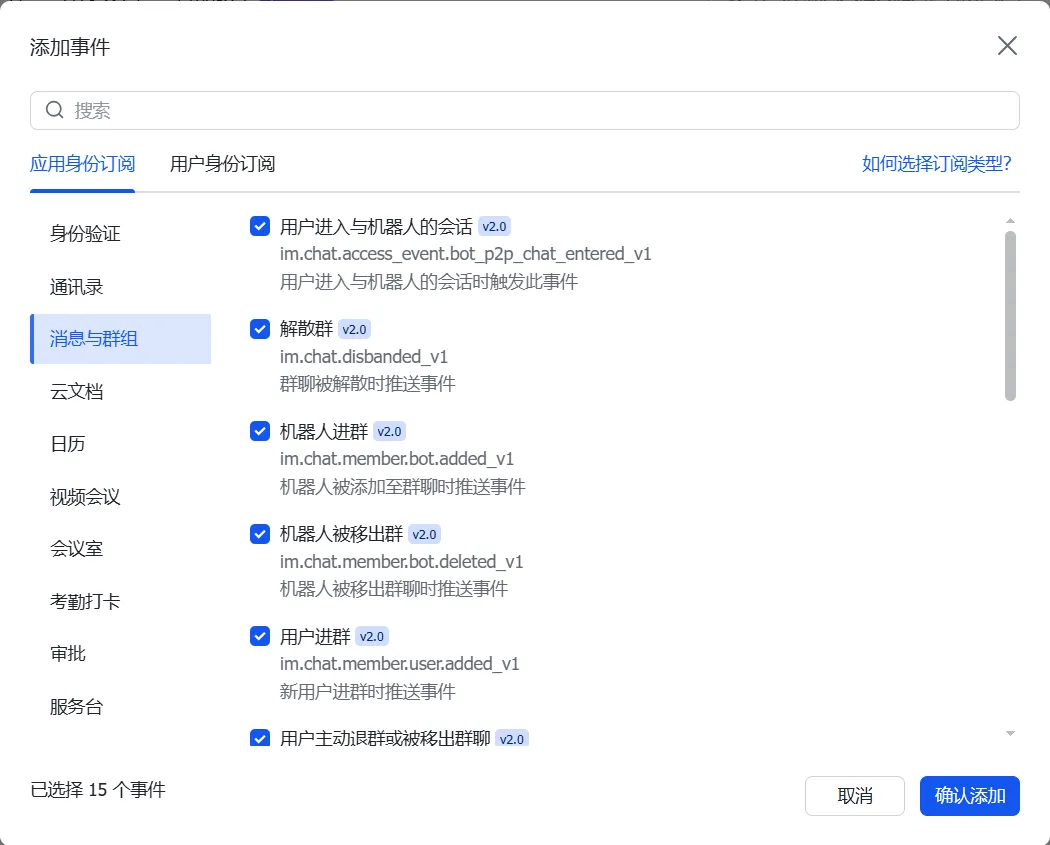This screenshot has width=1050, height=845.
Task: Open the 如何选择订阅类型 help link
Action: pyautogui.click(x=935, y=163)
